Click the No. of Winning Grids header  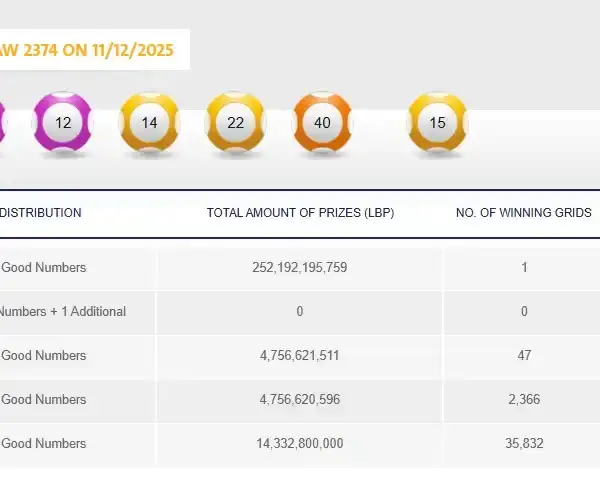pos(524,213)
